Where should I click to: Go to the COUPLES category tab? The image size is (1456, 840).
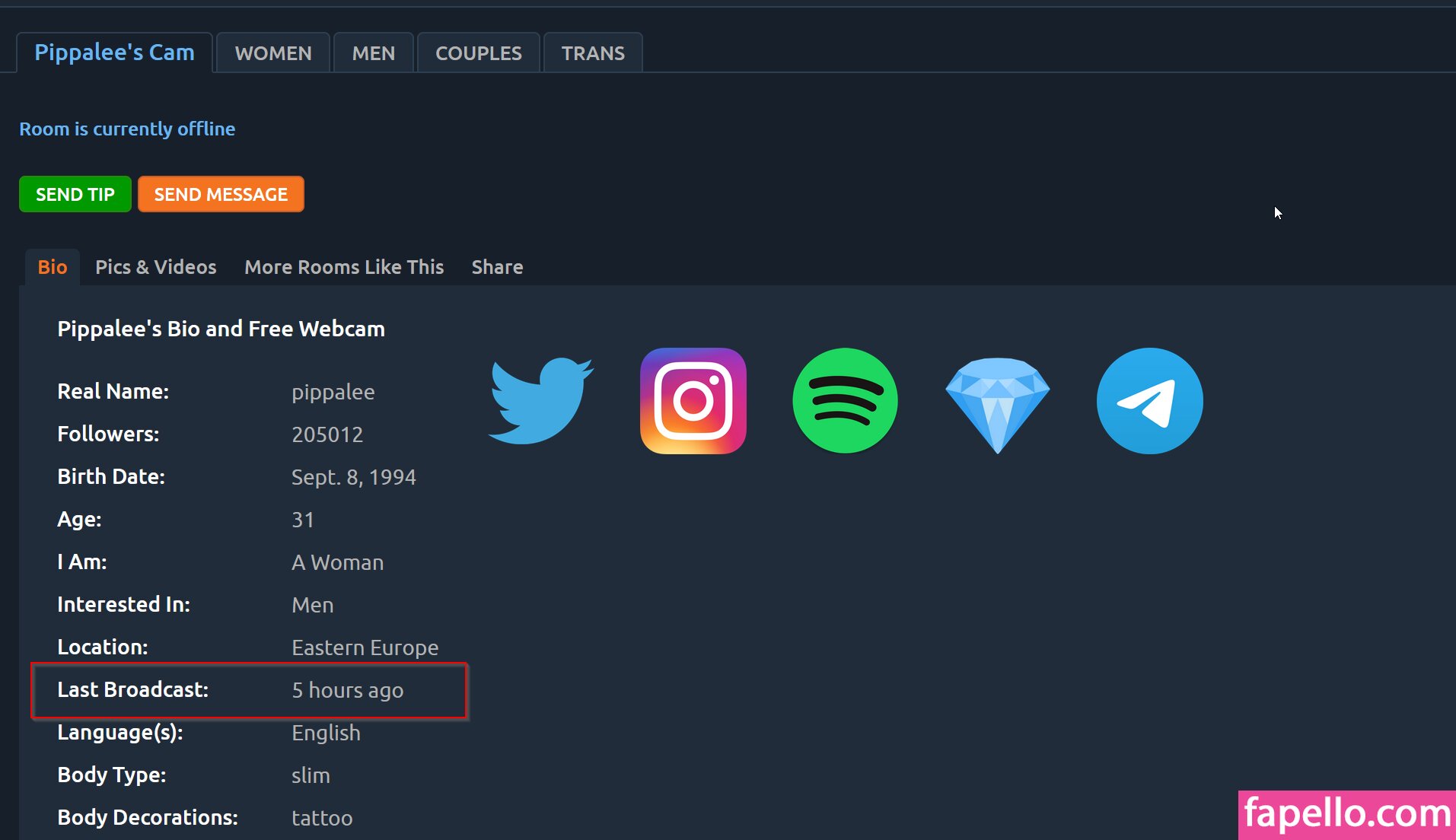[x=478, y=53]
